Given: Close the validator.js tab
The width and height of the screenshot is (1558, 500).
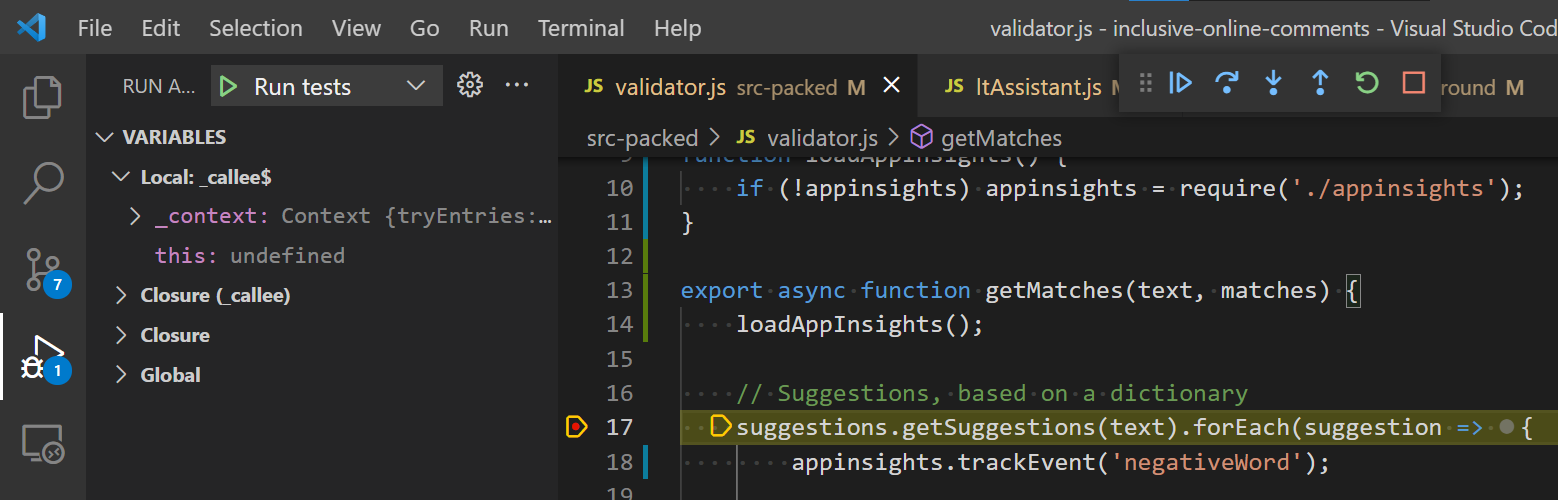Looking at the screenshot, I should (892, 86).
